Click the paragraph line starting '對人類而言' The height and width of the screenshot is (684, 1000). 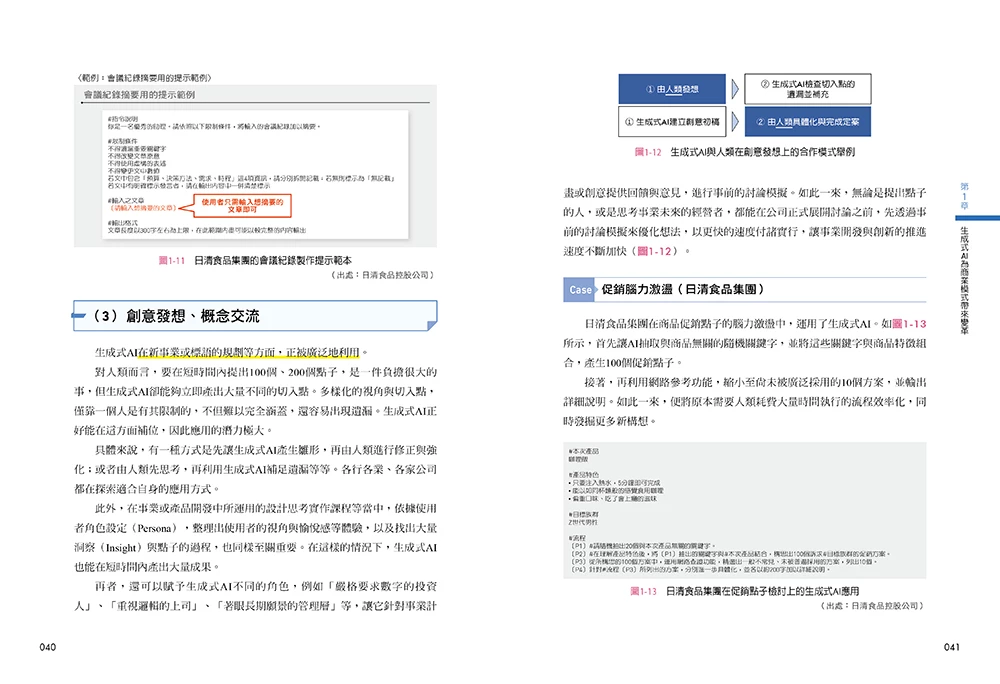point(265,372)
